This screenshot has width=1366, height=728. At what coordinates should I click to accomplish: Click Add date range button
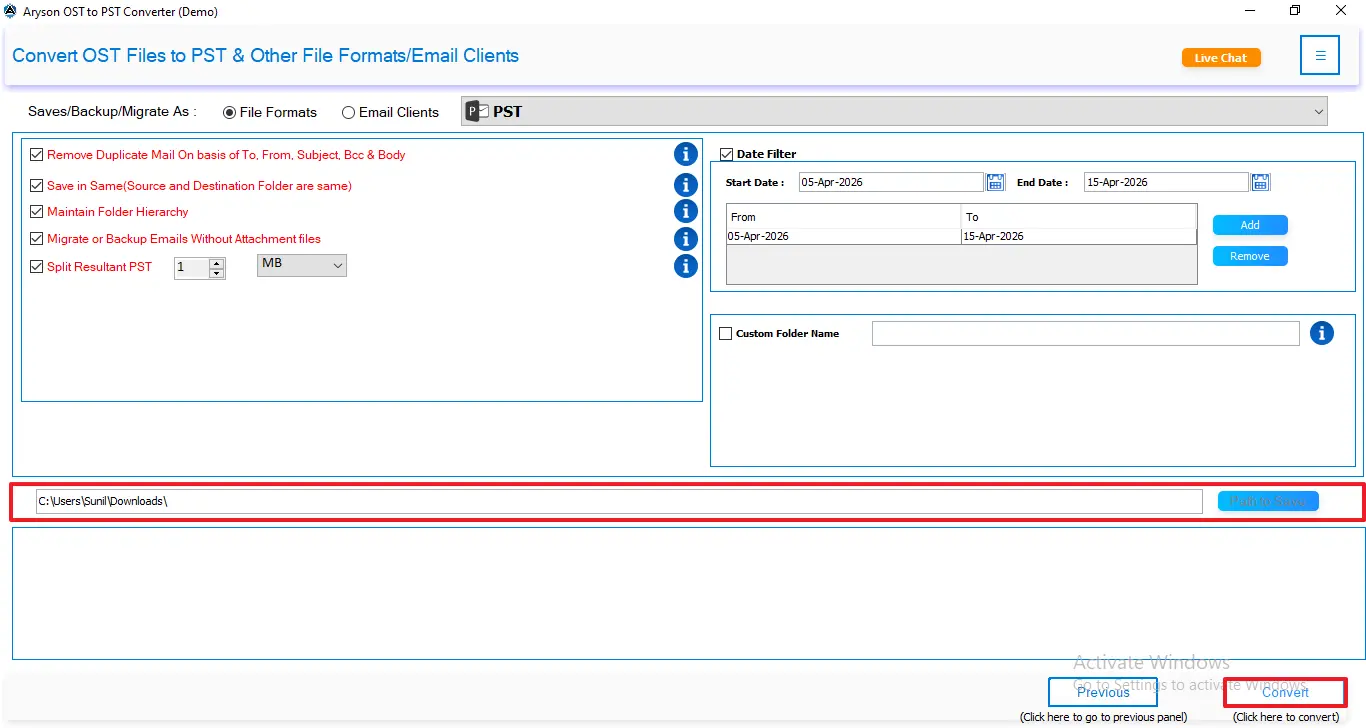point(1250,225)
